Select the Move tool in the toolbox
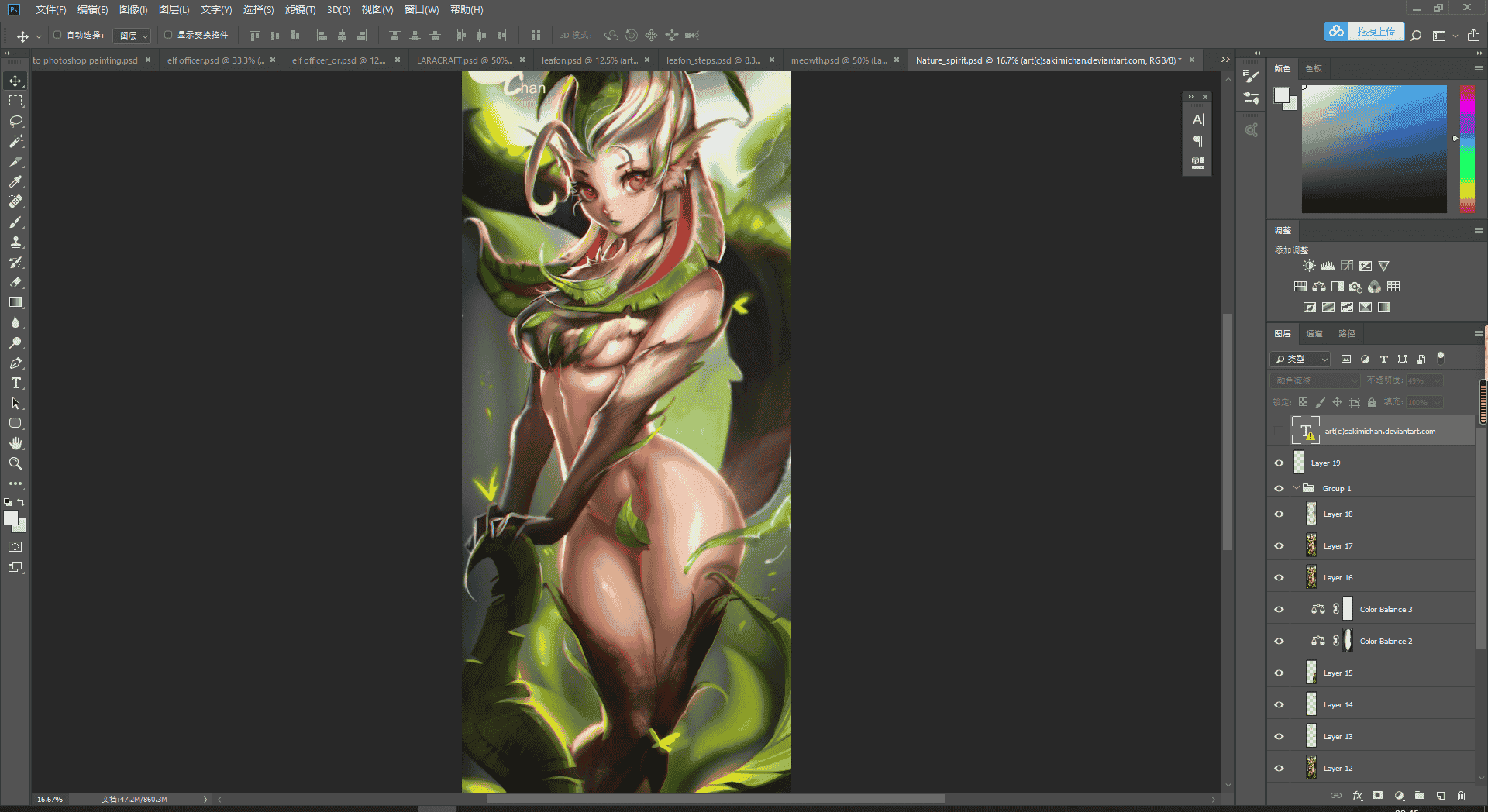This screenshot has width=1488, height=812. (15, 81)
